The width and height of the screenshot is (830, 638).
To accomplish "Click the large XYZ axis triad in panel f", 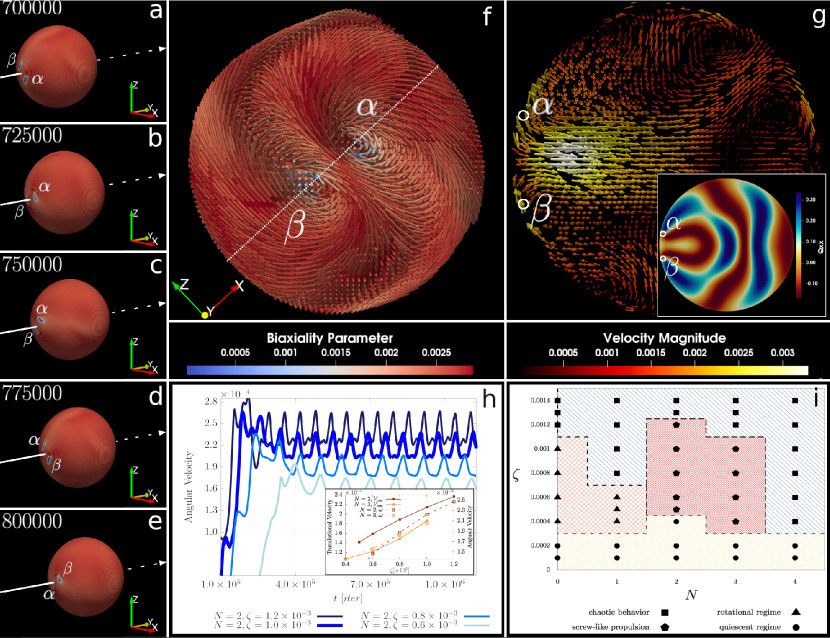I will pos(207,298).
